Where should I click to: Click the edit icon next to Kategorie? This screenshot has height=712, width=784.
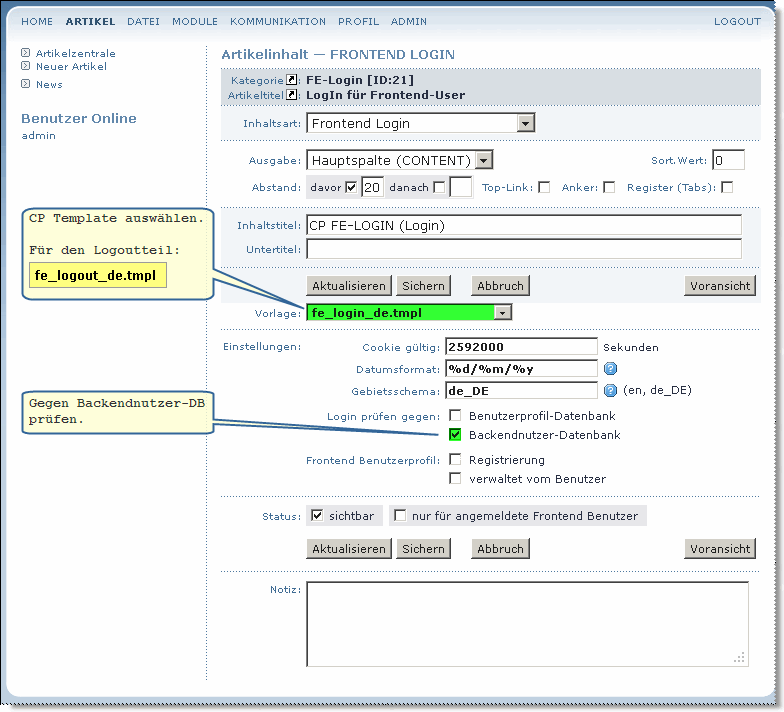pyautogui.click(x=292, y=80)
